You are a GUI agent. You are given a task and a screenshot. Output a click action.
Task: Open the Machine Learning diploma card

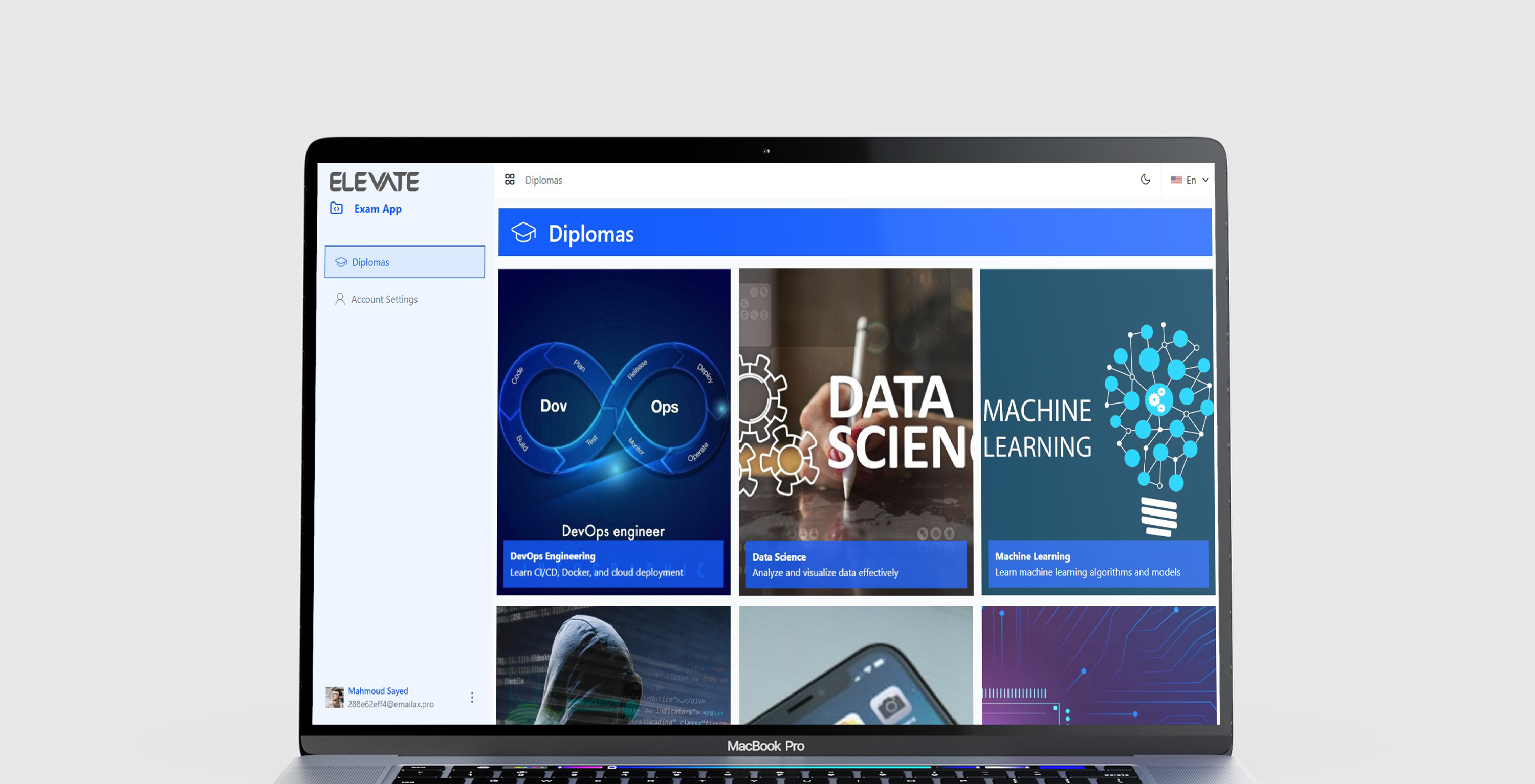tap(1097, 432)
